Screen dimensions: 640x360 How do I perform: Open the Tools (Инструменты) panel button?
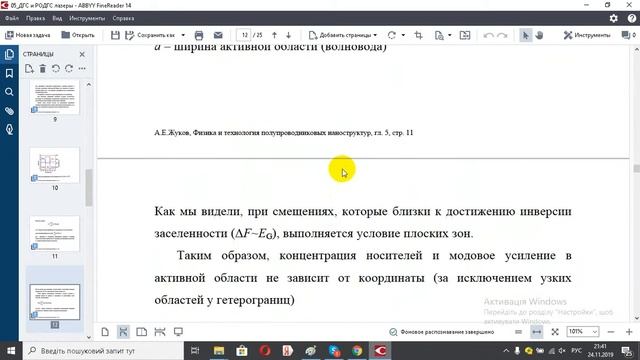click(x=587, y=35)
